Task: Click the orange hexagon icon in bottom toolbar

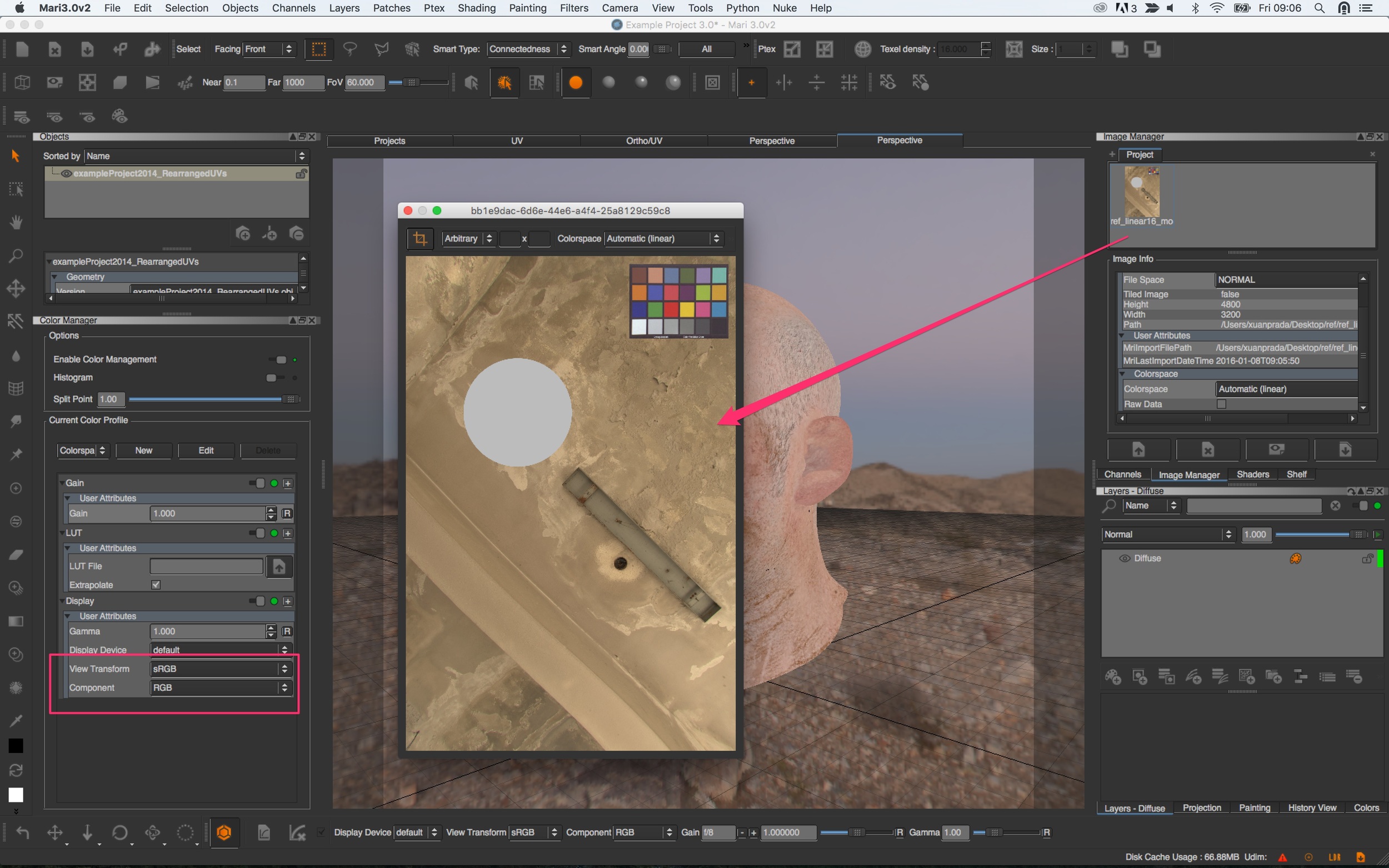Action: coord(224,832)
